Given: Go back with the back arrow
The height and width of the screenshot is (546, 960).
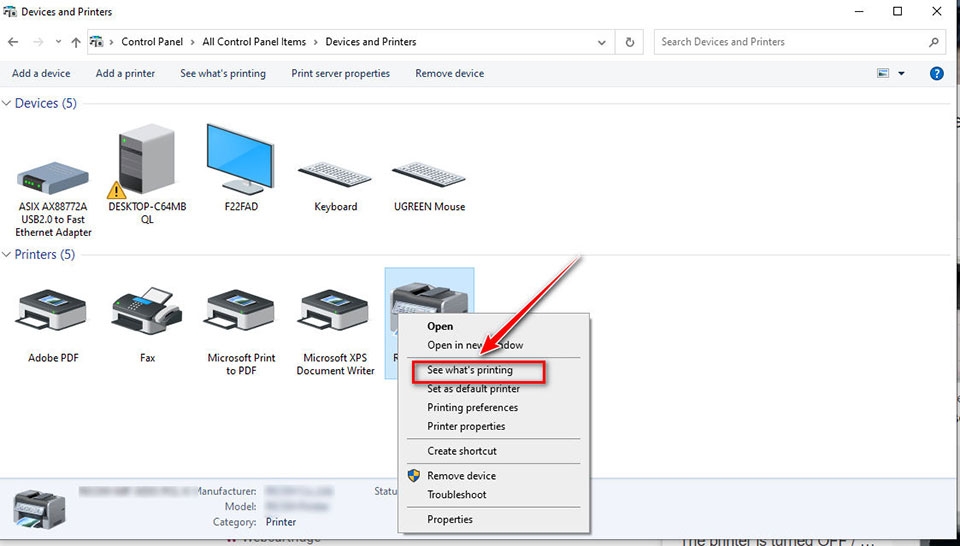Looking at the screenshot, I should 13,42.
